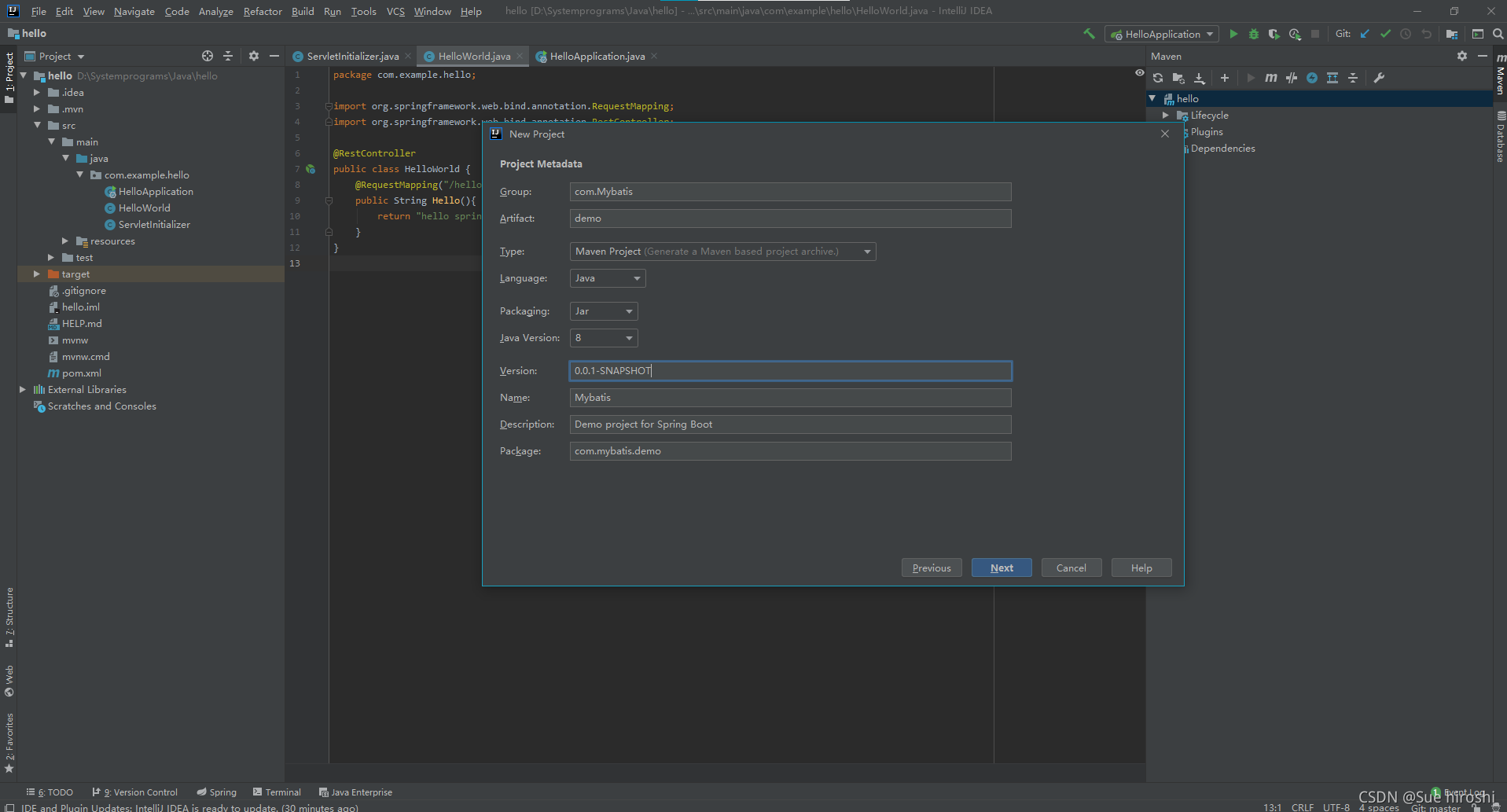Image resolution: width=1507 pixels, height=812 pixels.
Task: Open the Language dropdown showing Java
Action: click(608, 278)
